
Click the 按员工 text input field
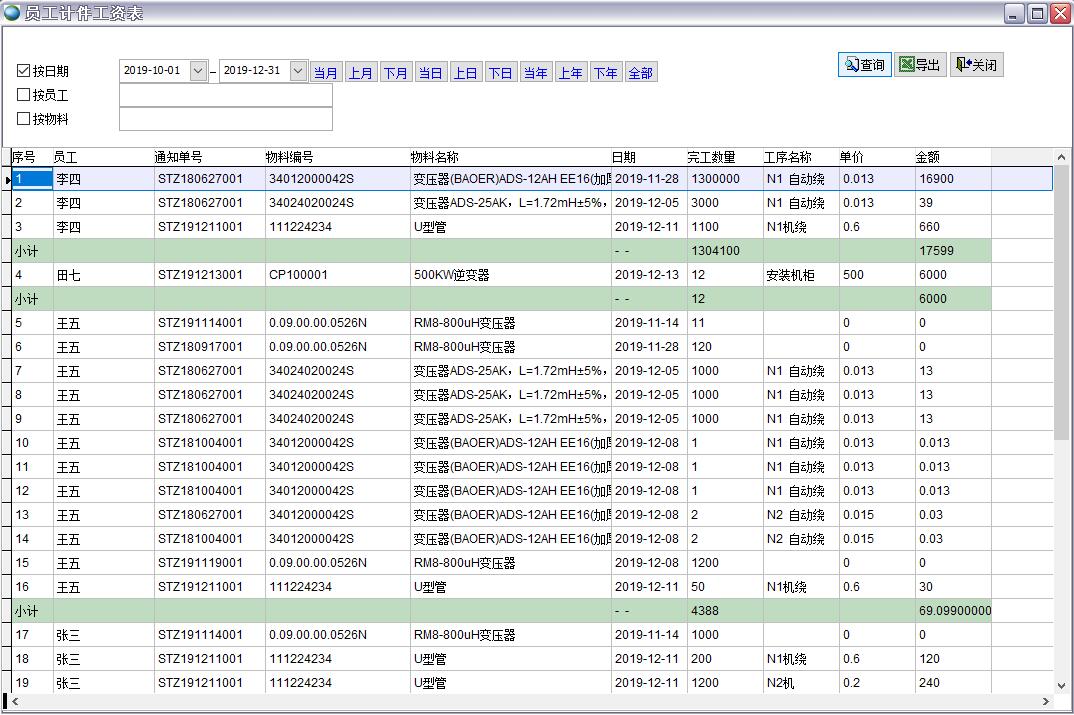click(x=225, y=95)
